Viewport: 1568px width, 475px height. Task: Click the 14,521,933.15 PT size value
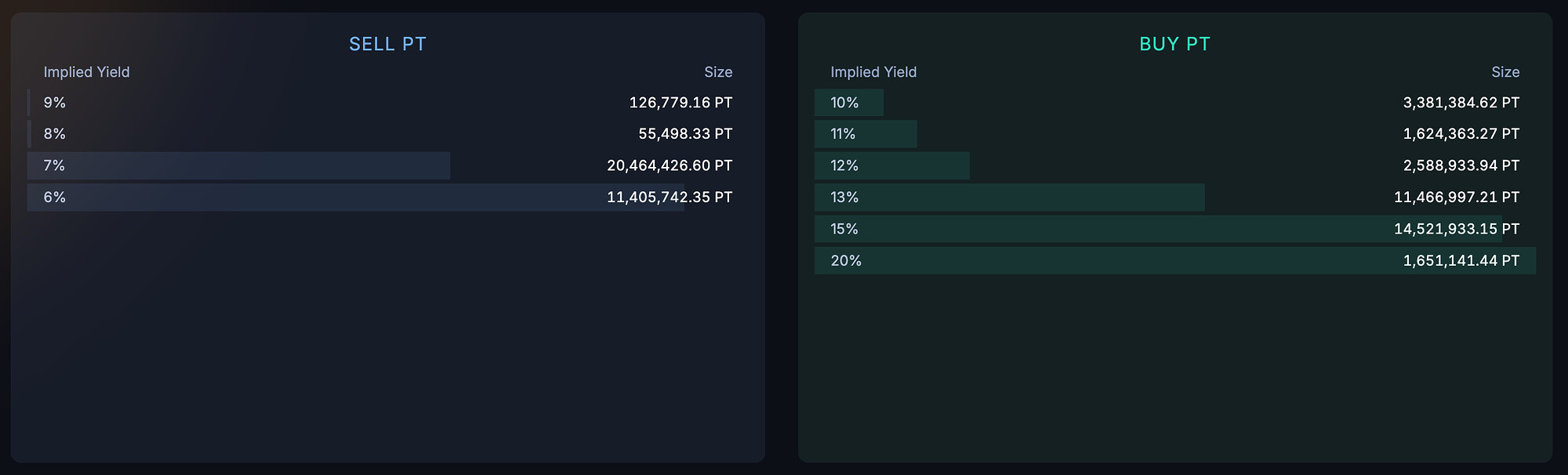tap(1457, 229)
